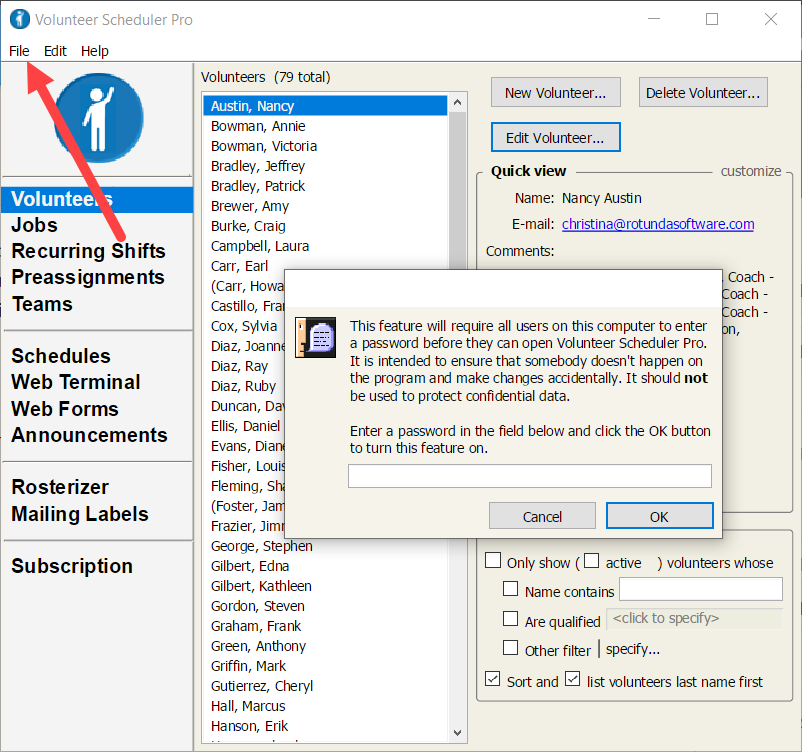Click the New Volunteer button
Screen dimensions: 802x752
click(556, 93)
